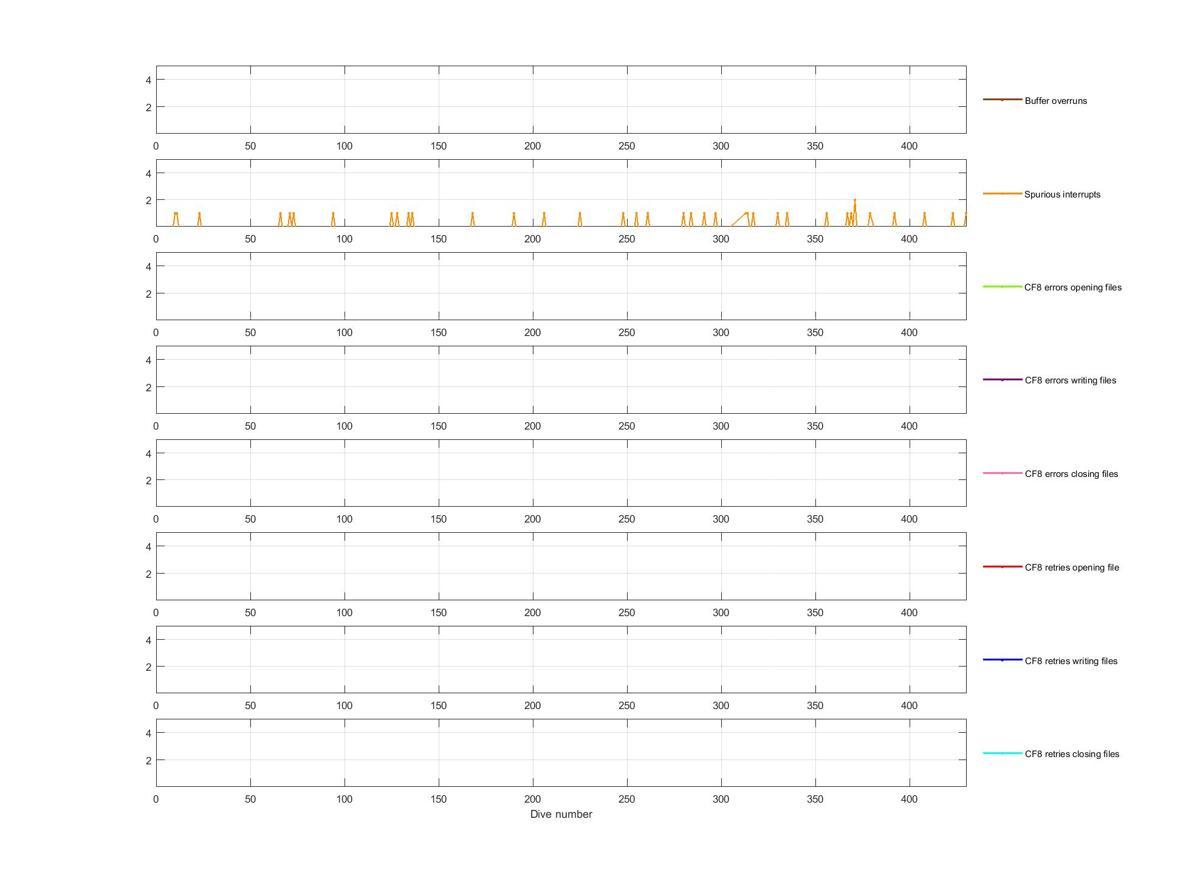Click the CF8 errors closing files legend
1200x885 pixels.
[1071, 474]
